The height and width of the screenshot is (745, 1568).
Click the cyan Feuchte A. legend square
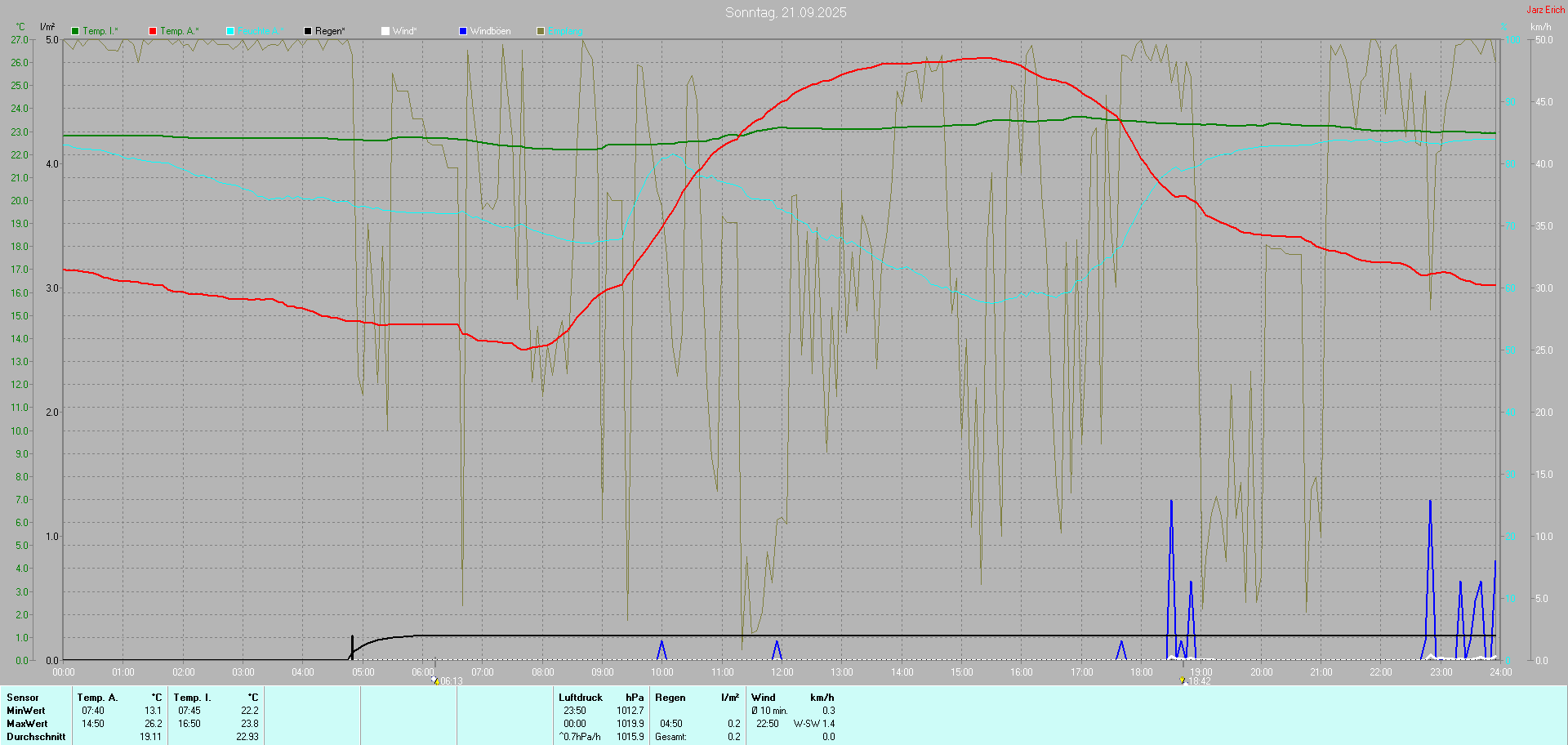230,31
